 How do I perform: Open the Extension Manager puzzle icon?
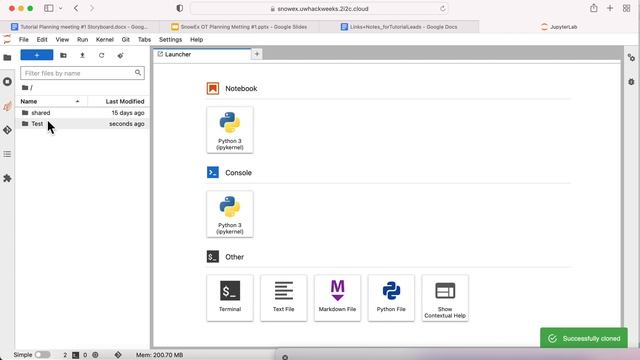(x=7, y=178)
